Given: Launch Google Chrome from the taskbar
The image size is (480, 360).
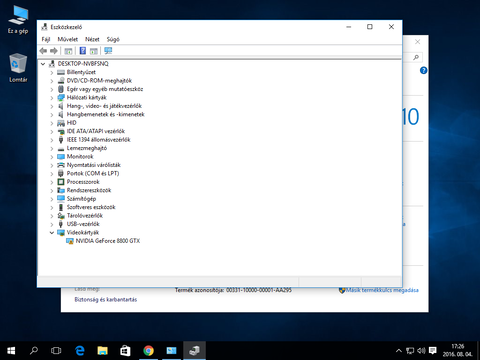Looking at the screenshot, I should [x=148, y=351].
